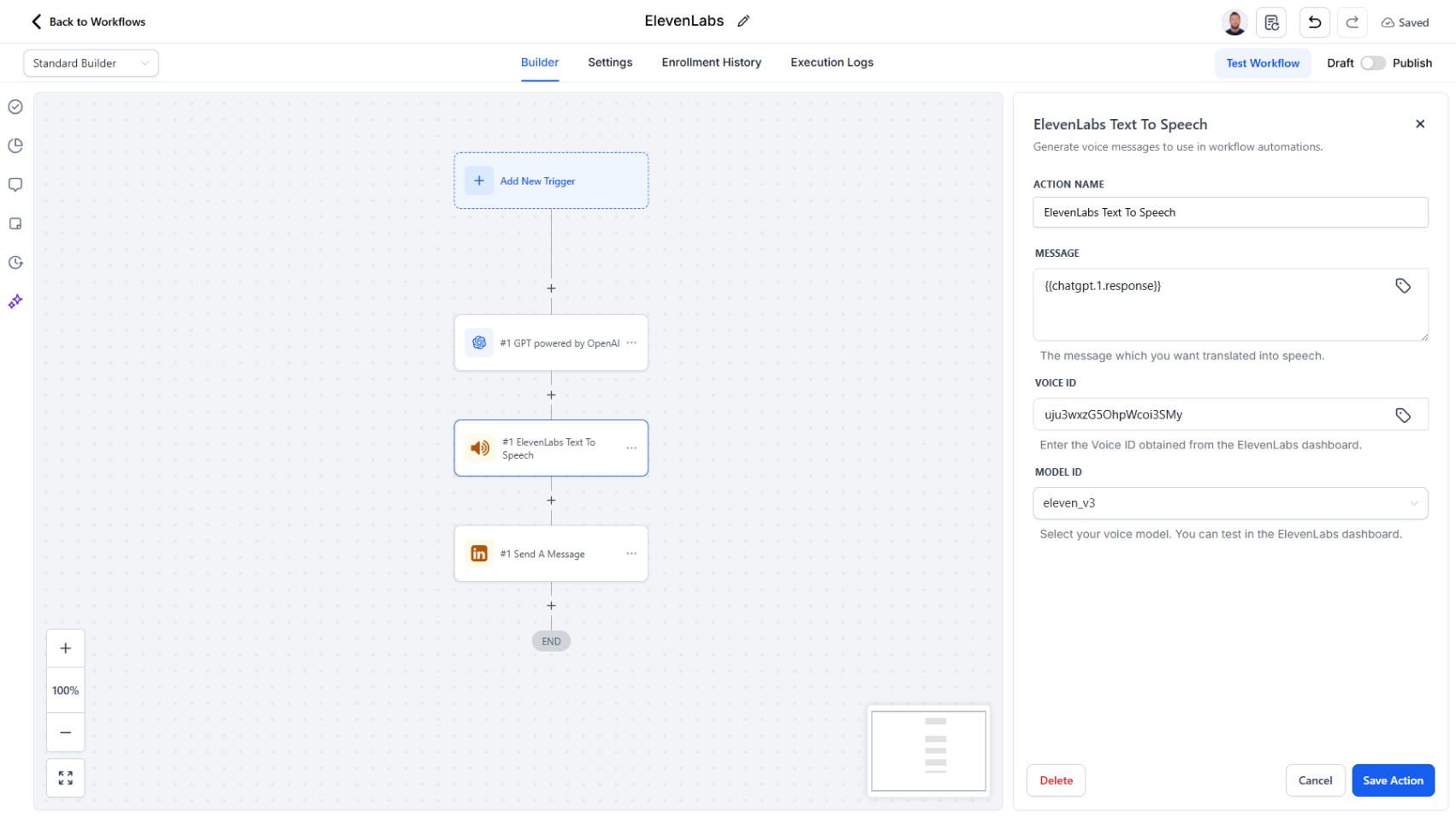
Task: Open the tag icon beside the MESSAGE field
Action: pyautogui.click(x=1403, y=285)
